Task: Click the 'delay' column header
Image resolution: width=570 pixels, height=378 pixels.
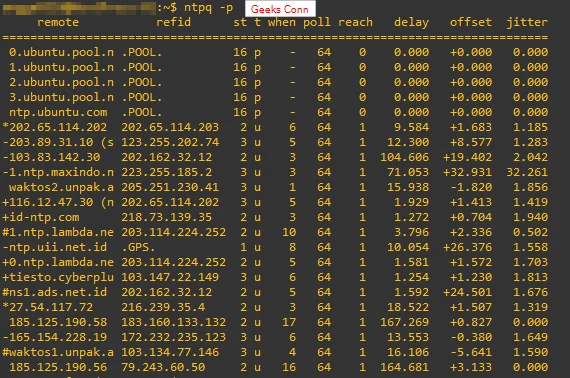Action: coord(412,23)
